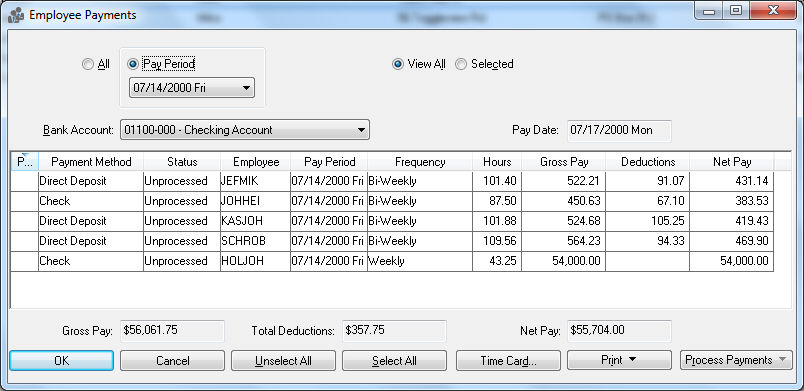Sort by the Hours column header
804x391 pixels.
497,162
